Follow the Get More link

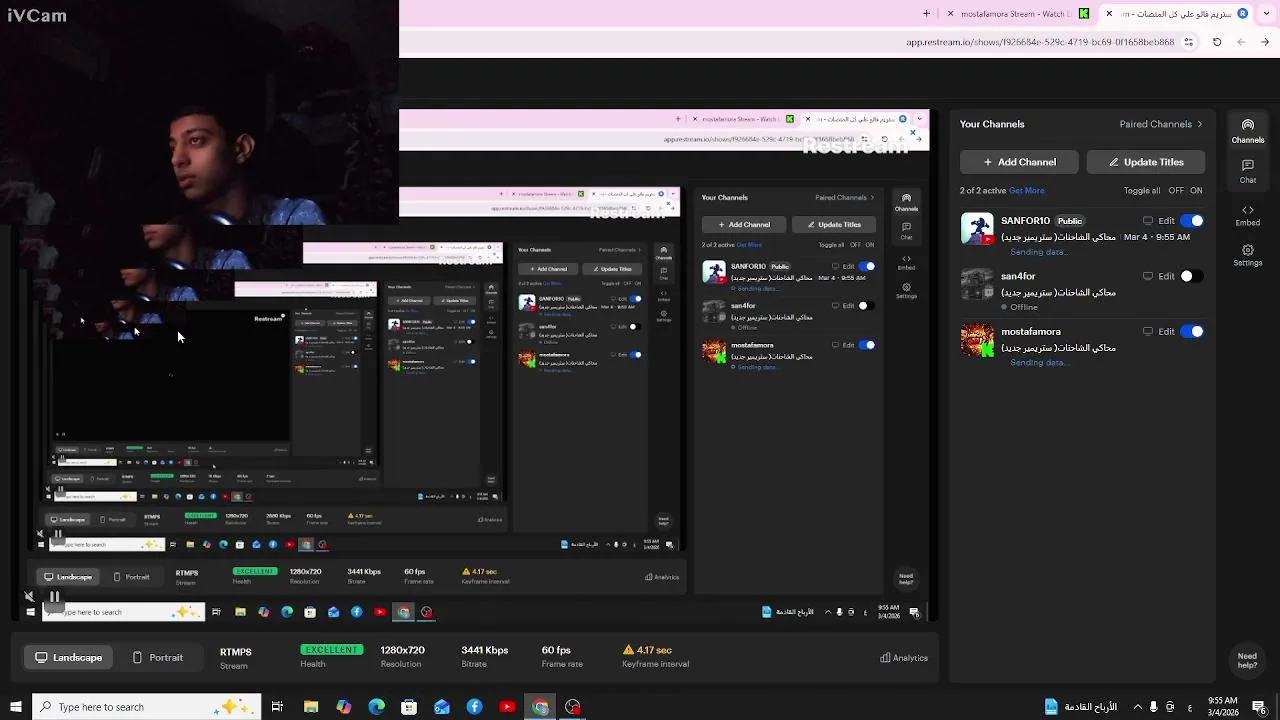click(1026, 191)
